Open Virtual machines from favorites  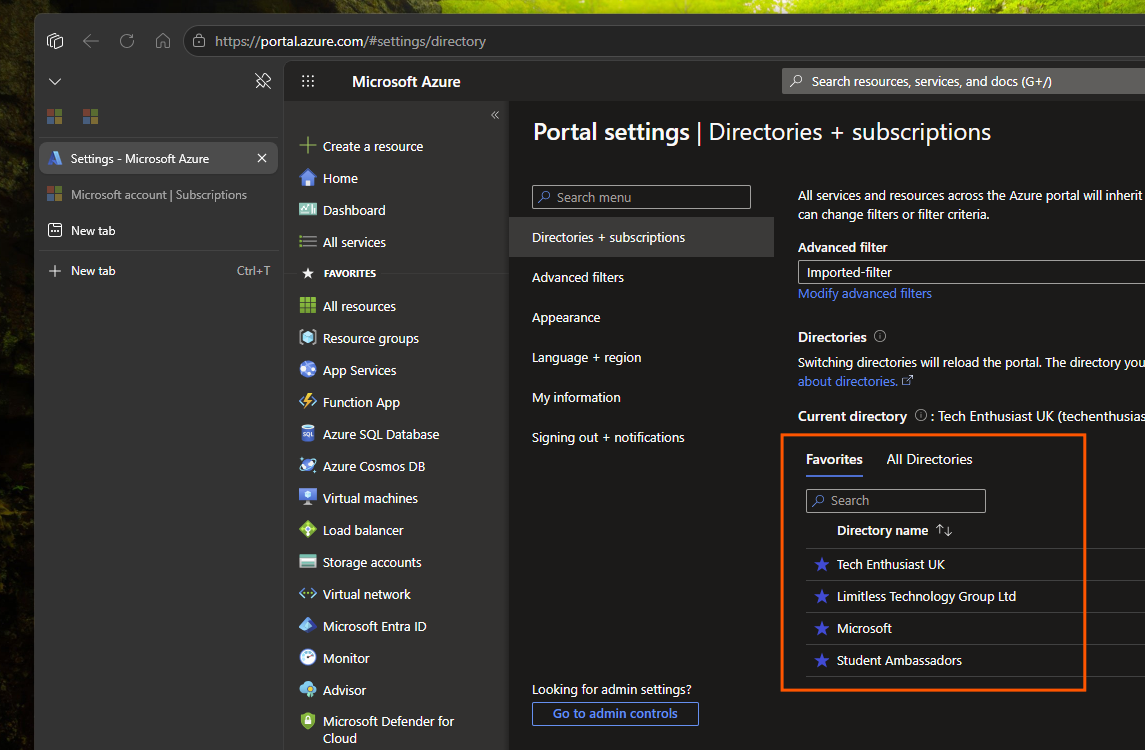(x=369, y=498)
